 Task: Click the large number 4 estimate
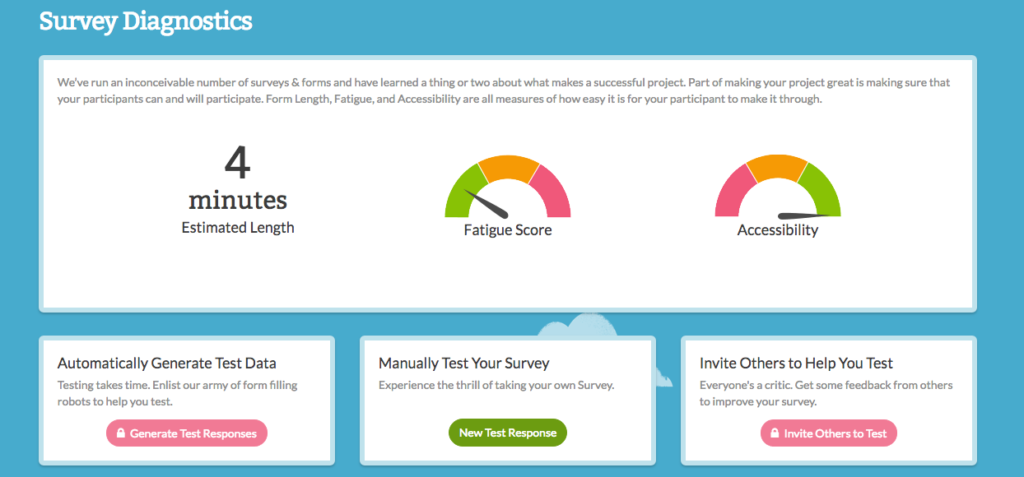click(238, 163)
